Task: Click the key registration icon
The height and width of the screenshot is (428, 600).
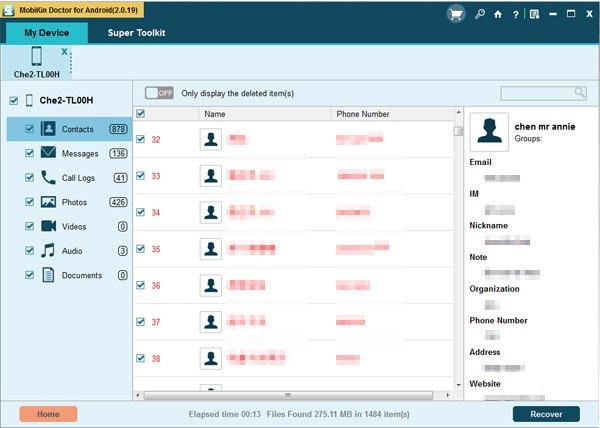Action: pos(479,14)
